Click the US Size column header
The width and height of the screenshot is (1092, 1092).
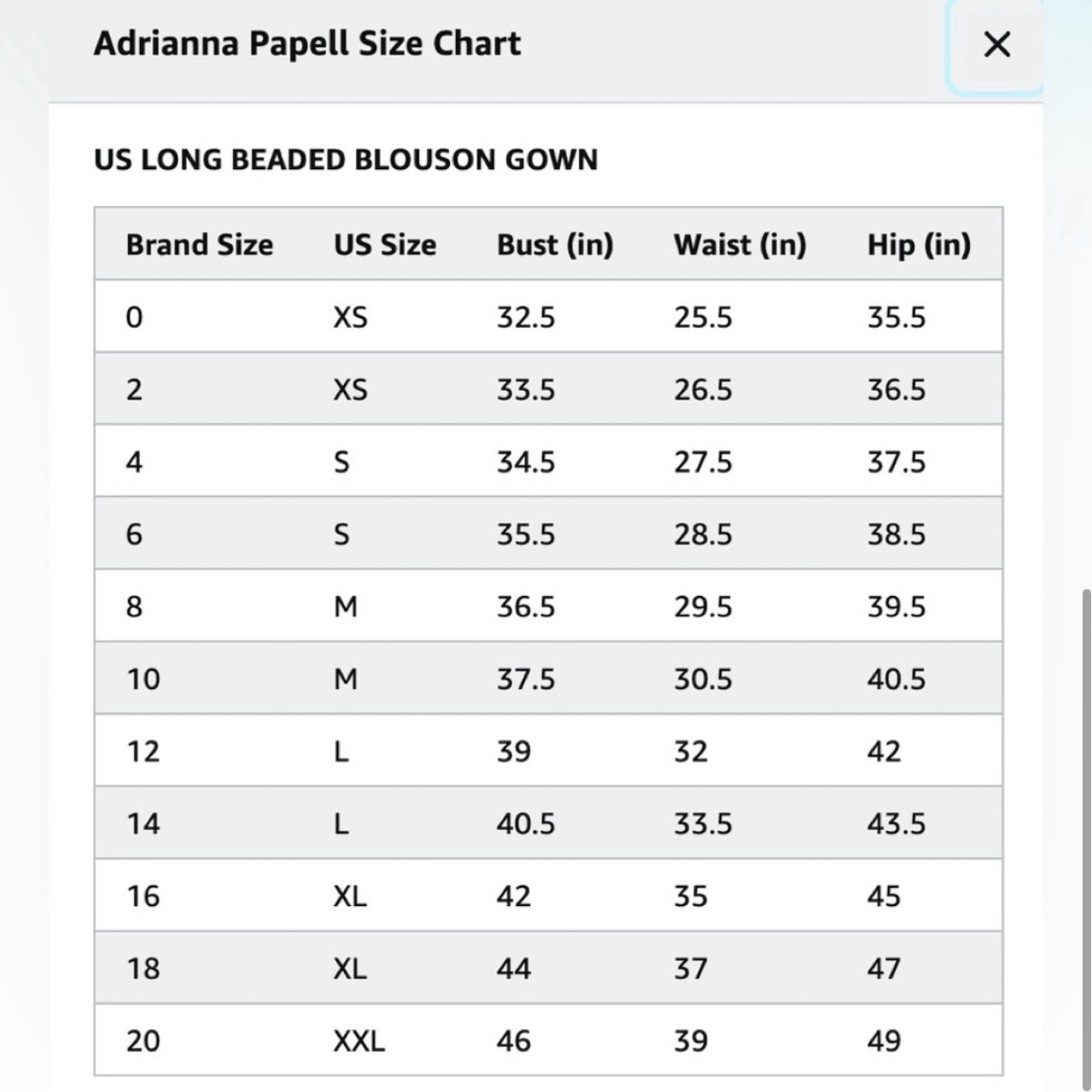point(385,245)
